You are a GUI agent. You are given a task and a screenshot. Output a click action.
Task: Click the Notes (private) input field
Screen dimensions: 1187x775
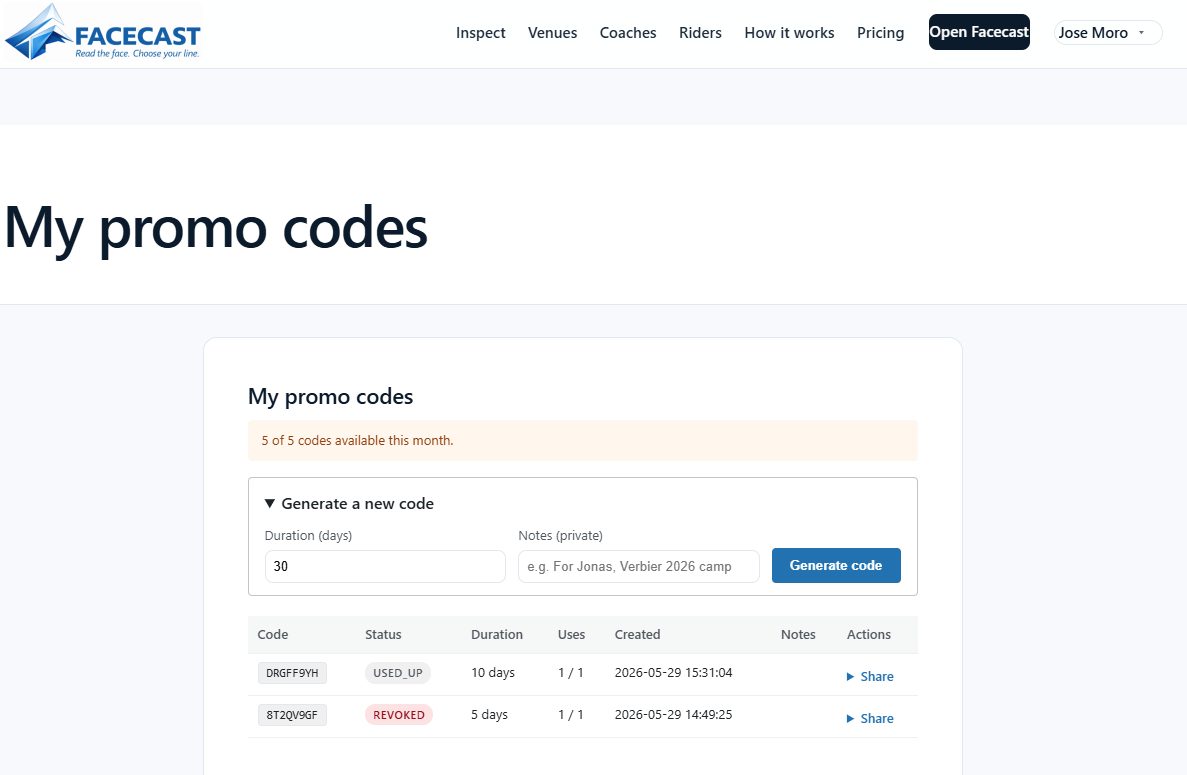[x=638, y=566]
